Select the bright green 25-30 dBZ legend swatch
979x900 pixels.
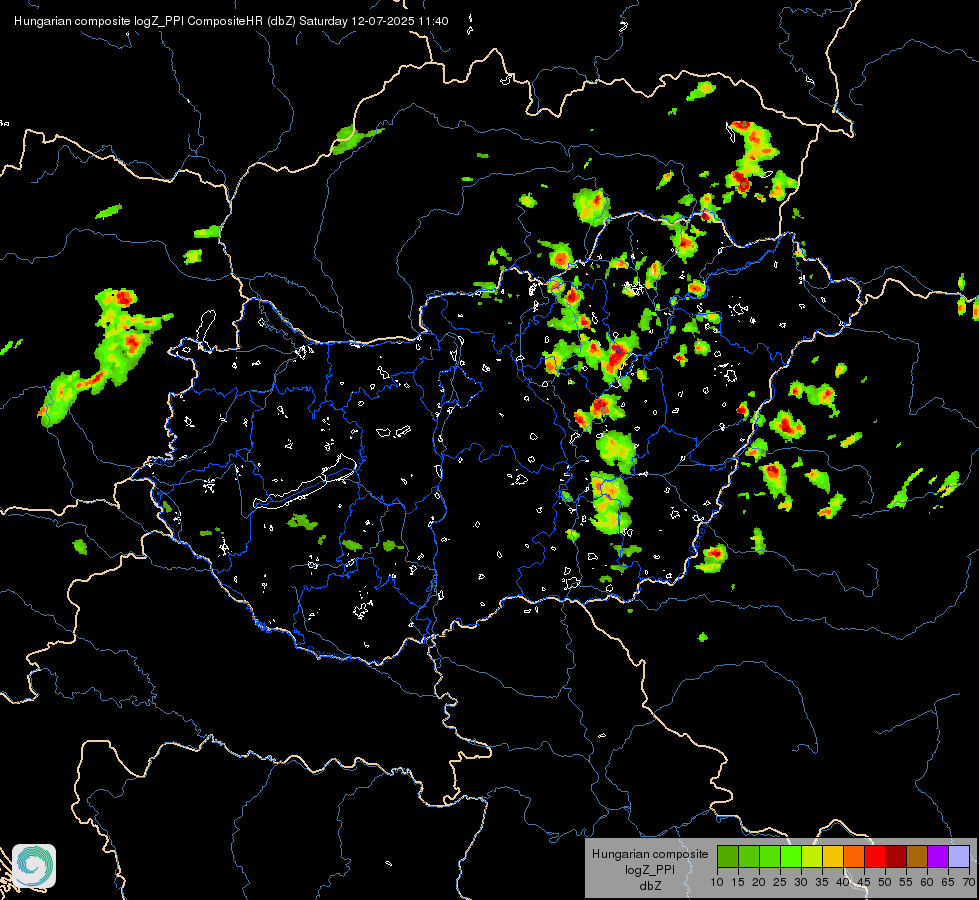point(791,857)
